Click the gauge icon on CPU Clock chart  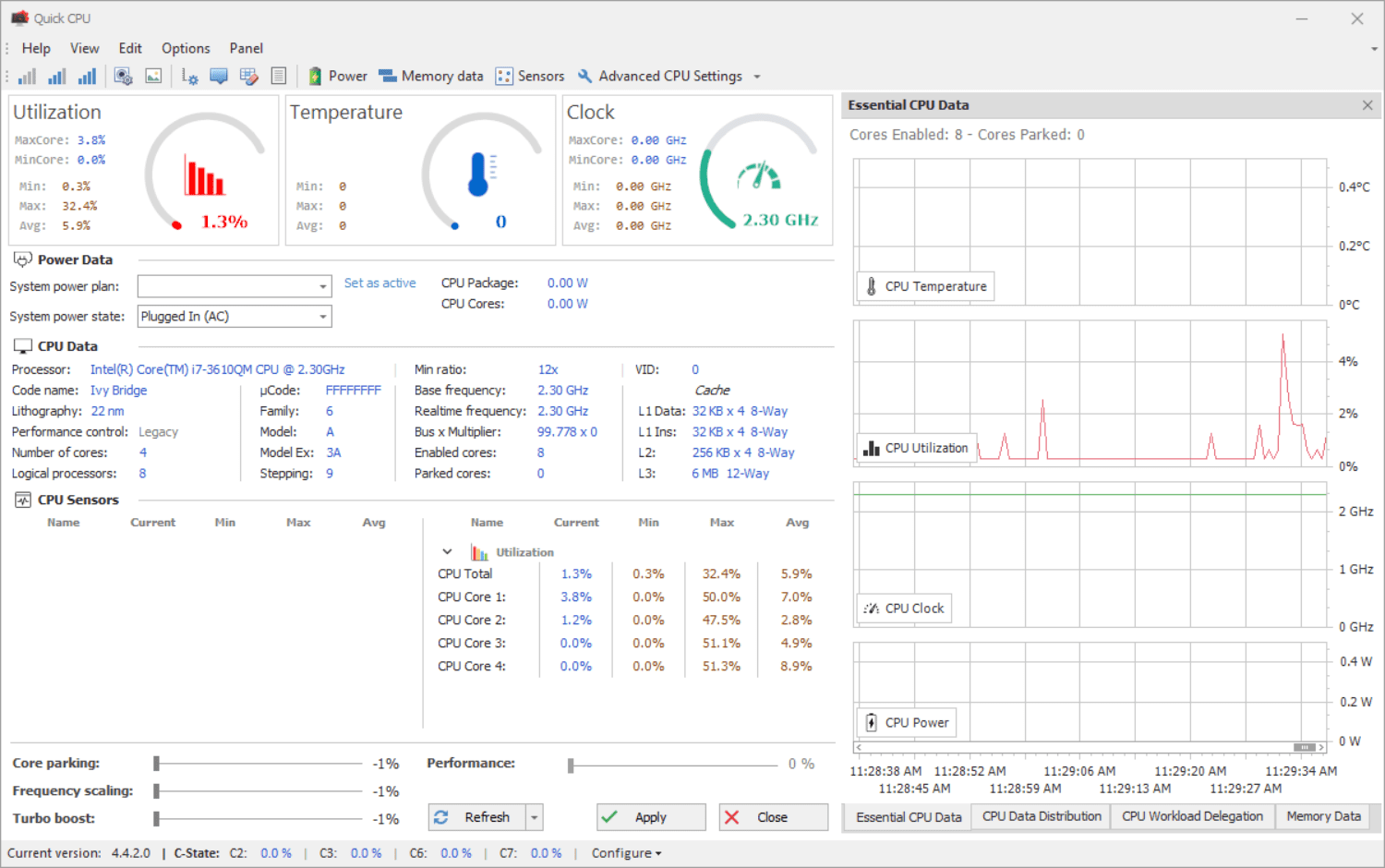point(871,609)
